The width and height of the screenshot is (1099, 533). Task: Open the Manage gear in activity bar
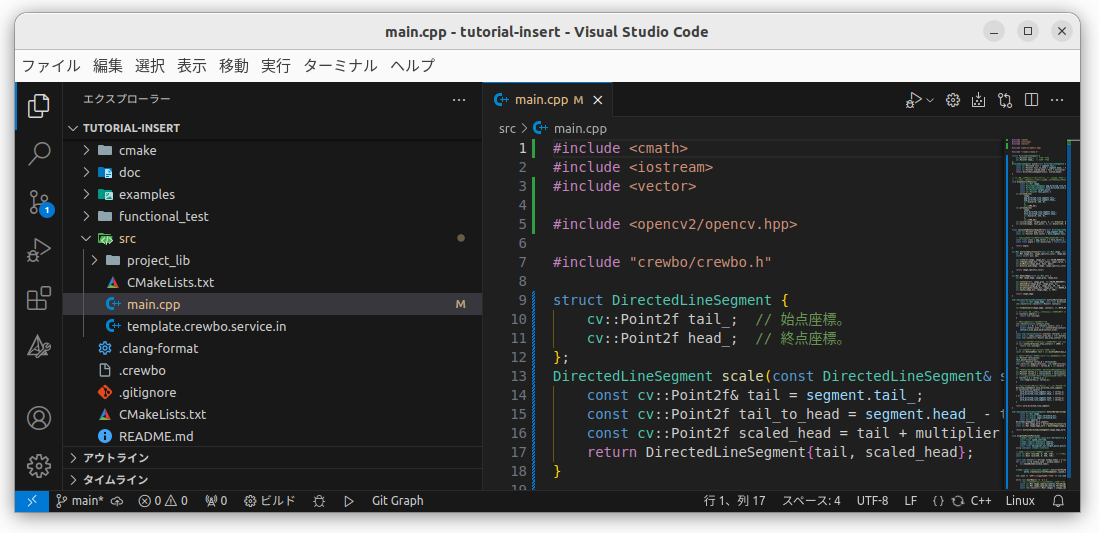click(x=39, y=465)
